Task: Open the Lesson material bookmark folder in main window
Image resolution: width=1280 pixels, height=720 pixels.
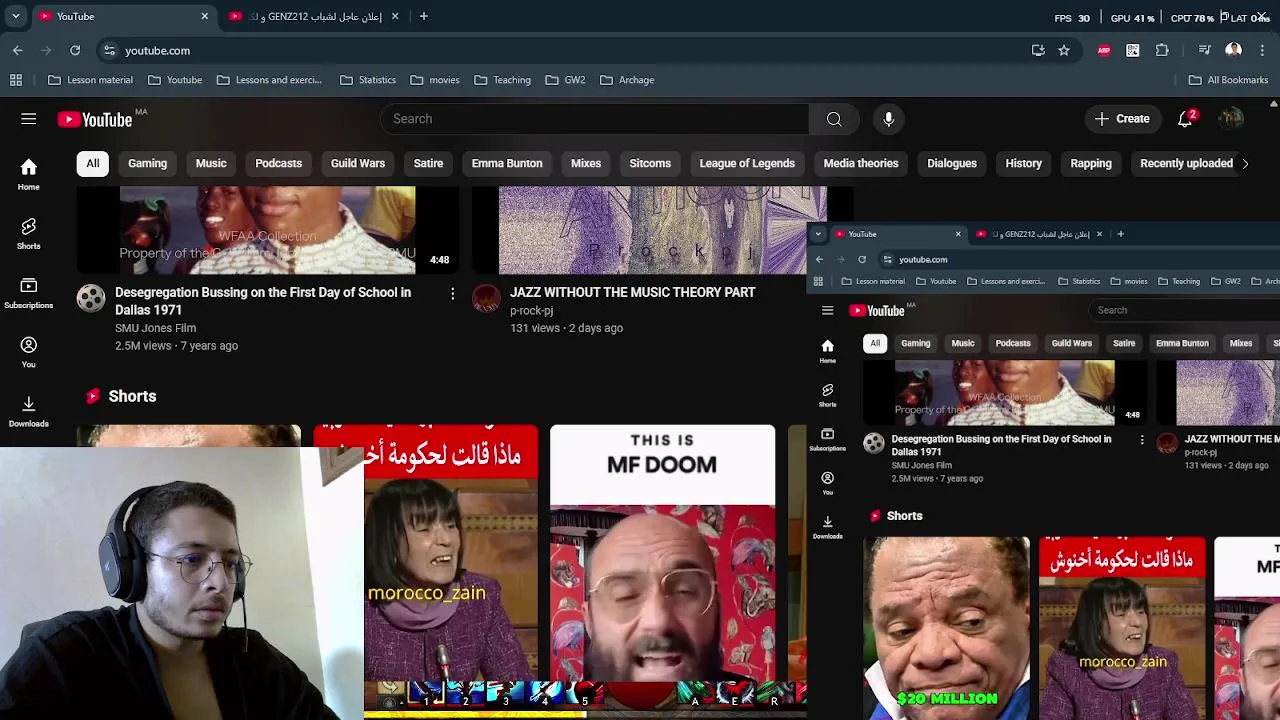Action: tap(90, 80)
